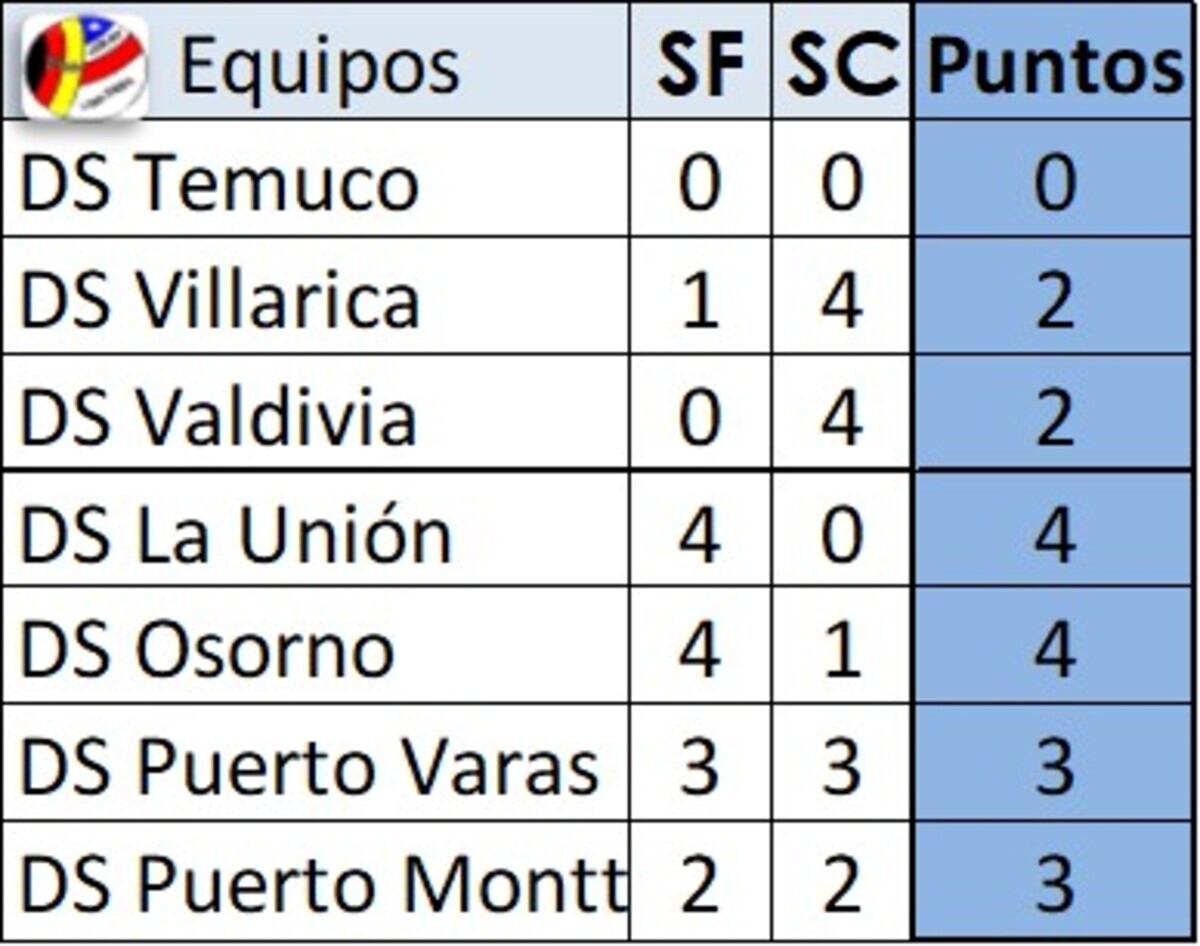Select DS Valdivia's SF value 0

tap(700, 412)
